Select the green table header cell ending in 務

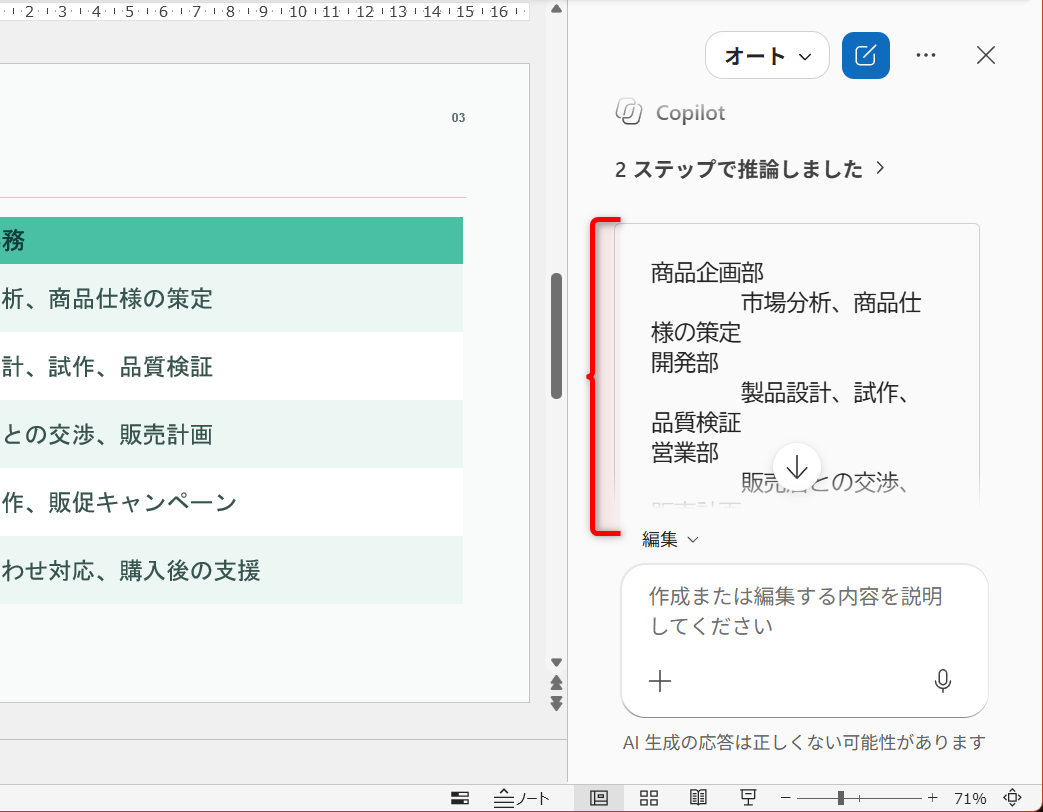coord(231,241)
